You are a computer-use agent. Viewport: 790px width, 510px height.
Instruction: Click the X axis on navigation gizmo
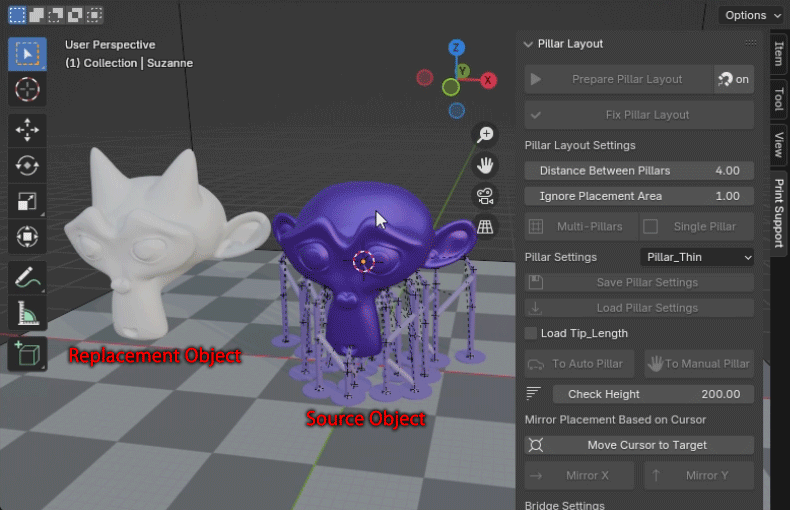click(488, 80)
